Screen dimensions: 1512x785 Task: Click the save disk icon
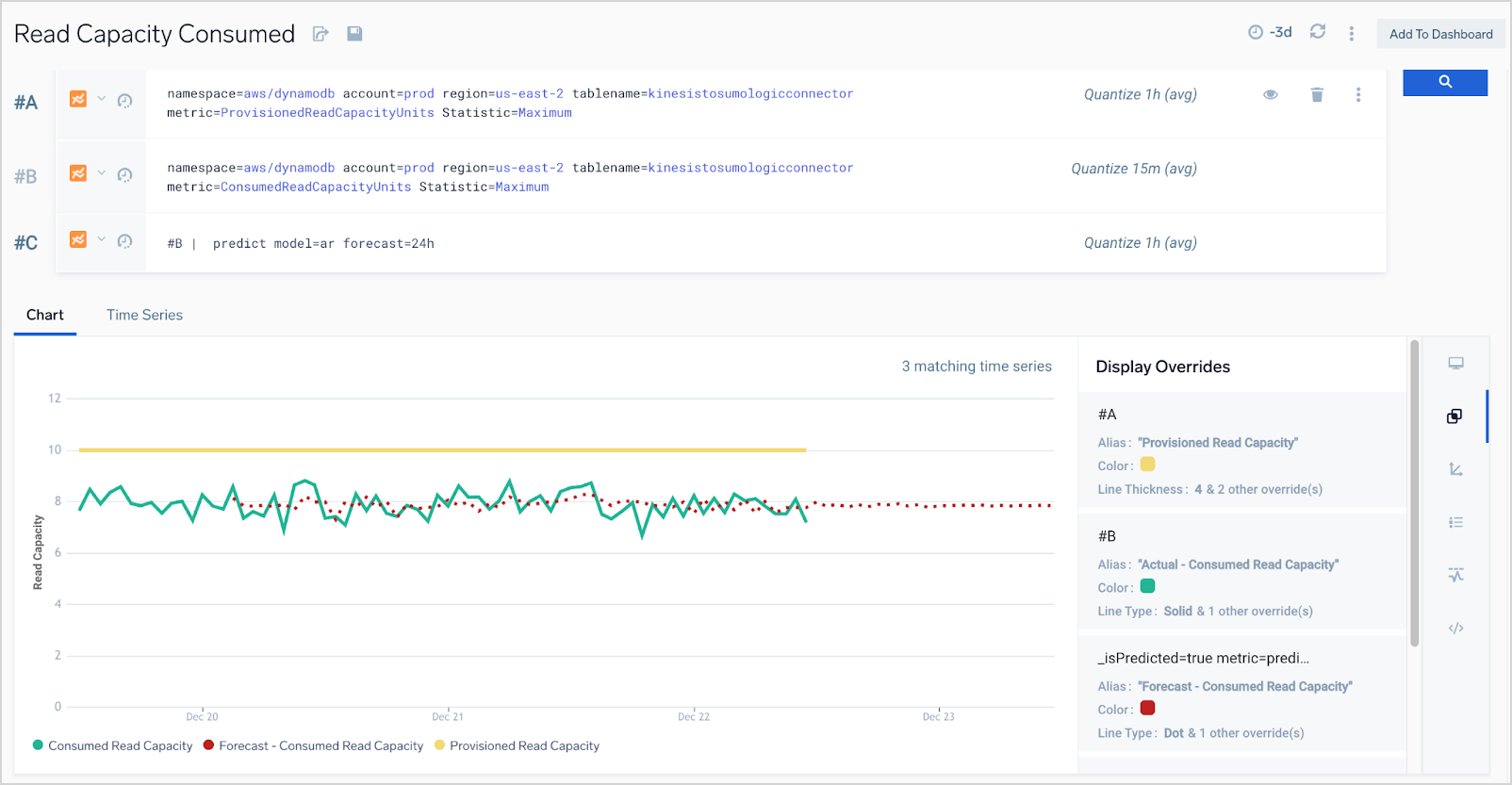pyautogui.click(x=354, y=34)
